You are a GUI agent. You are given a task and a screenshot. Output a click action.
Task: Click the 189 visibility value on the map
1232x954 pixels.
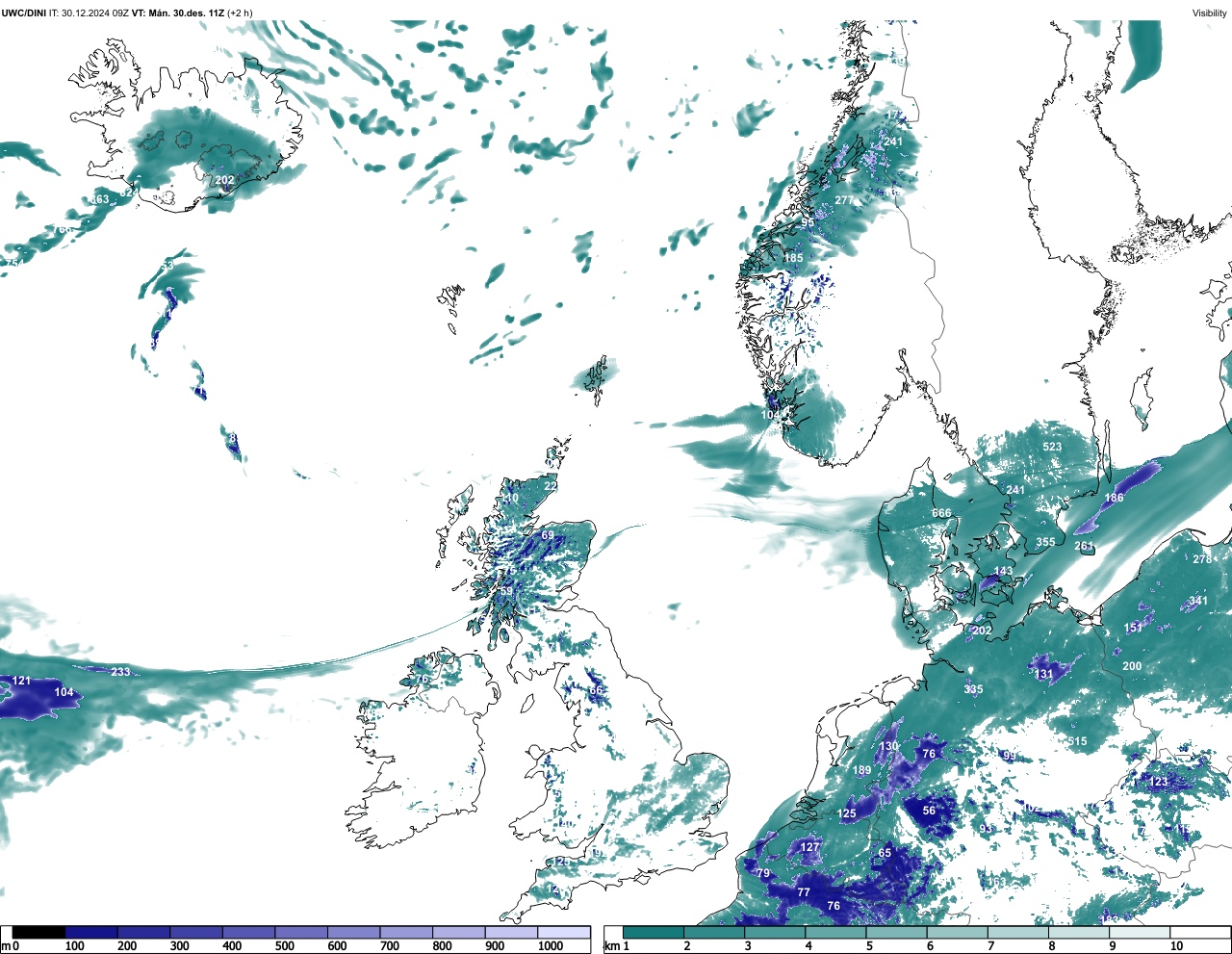pyautogui.click(x=861, y=770)
